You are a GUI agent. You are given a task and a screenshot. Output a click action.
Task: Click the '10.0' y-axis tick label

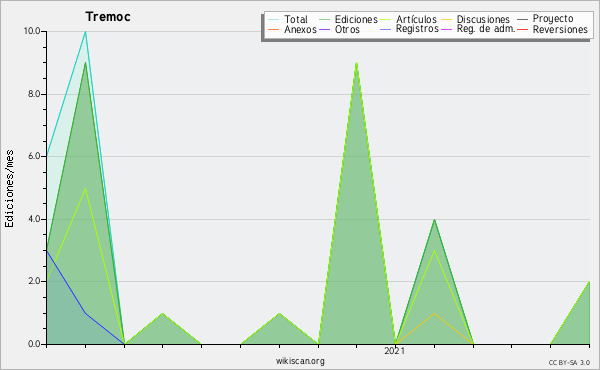(x=32, y=31)
